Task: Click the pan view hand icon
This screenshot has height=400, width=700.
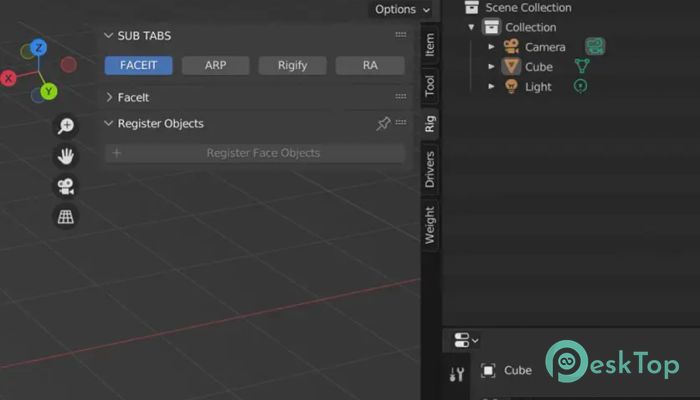Action: 66,156
